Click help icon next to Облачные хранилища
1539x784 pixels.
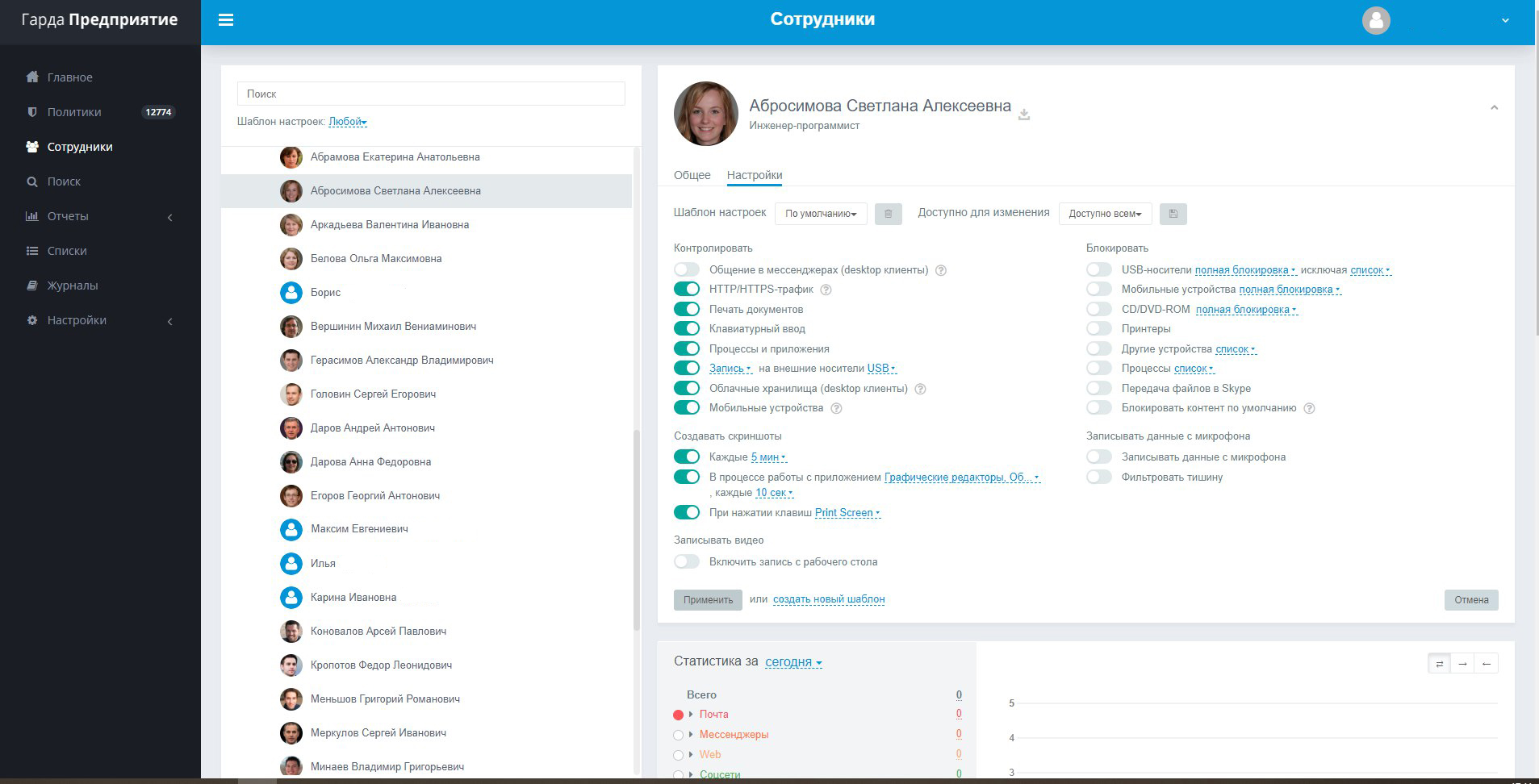920,389
